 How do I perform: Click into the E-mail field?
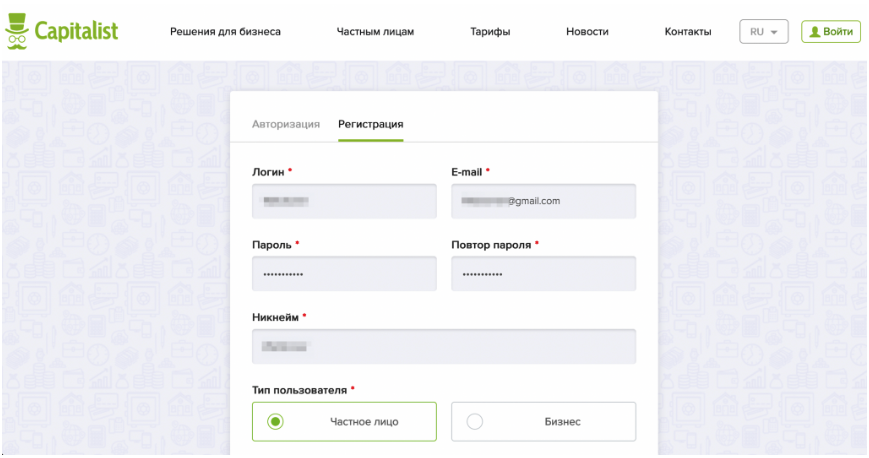click(x=543, y=201)
